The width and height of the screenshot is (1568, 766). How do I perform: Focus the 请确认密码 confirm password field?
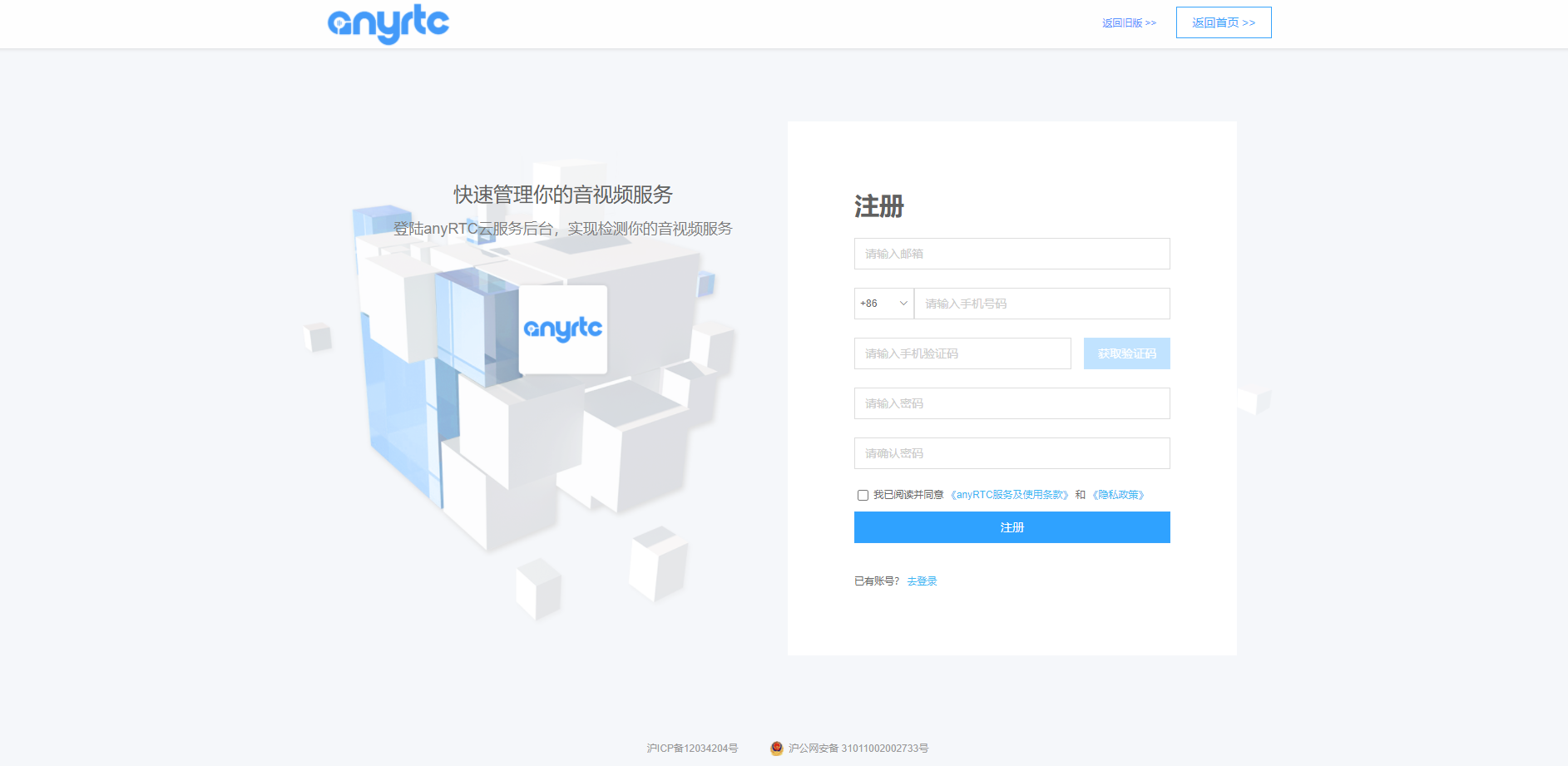click(1012, 453)
